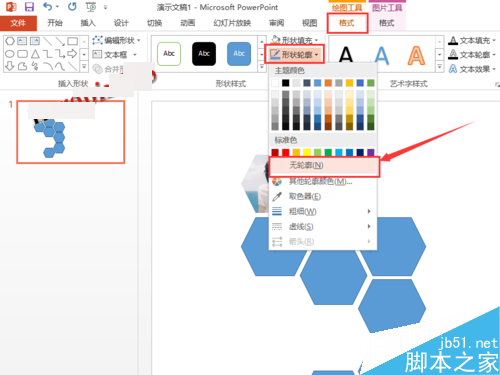Pick the elbow arrow connector shape

point(60,54)
